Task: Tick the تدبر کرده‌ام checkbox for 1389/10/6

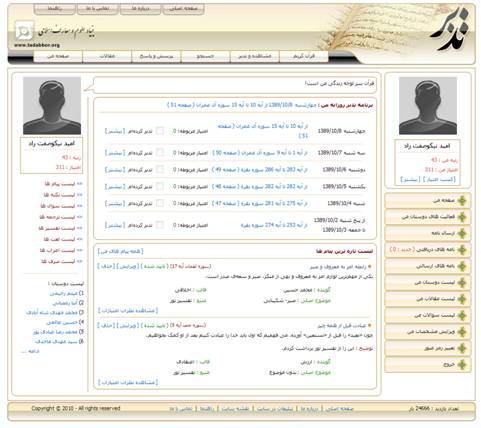Action: click(x=160, y=169)
